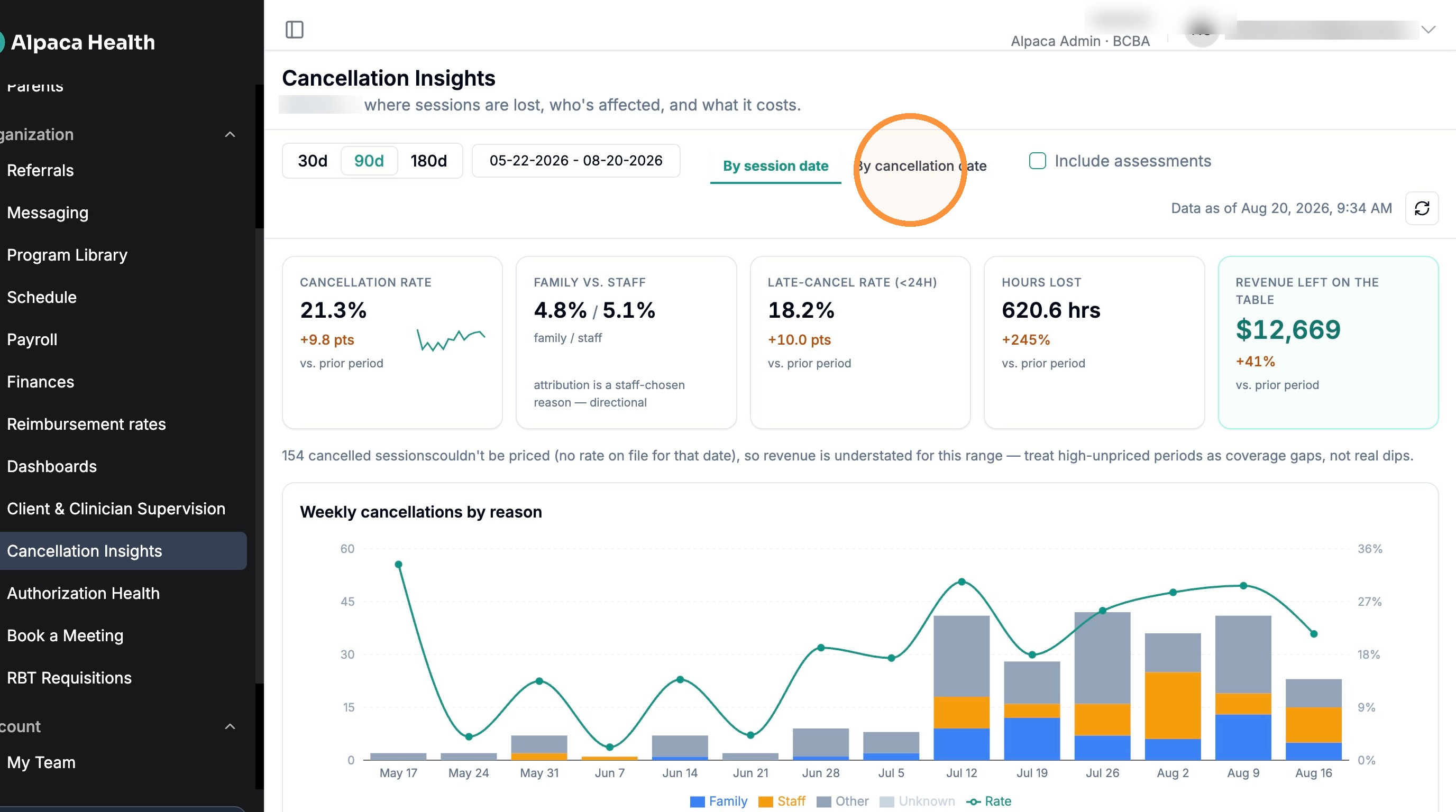Click the cancellation rate sparkline
Viewport: 1456px width, 812px height.
(x=451, y=340)
